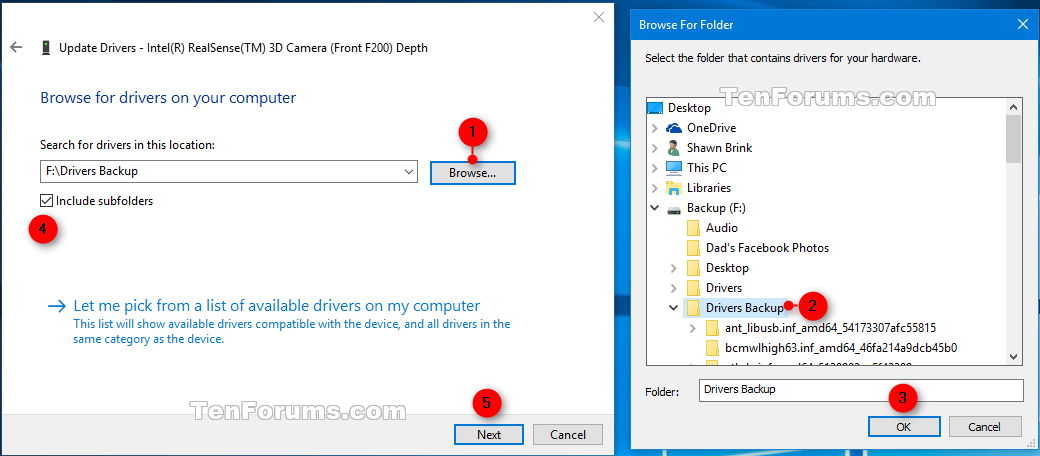The width and height of the screenshot is (1040, 456).
Task: Click the folder icon for Desktop under Backup (F:)
Action: coord(693,268)
